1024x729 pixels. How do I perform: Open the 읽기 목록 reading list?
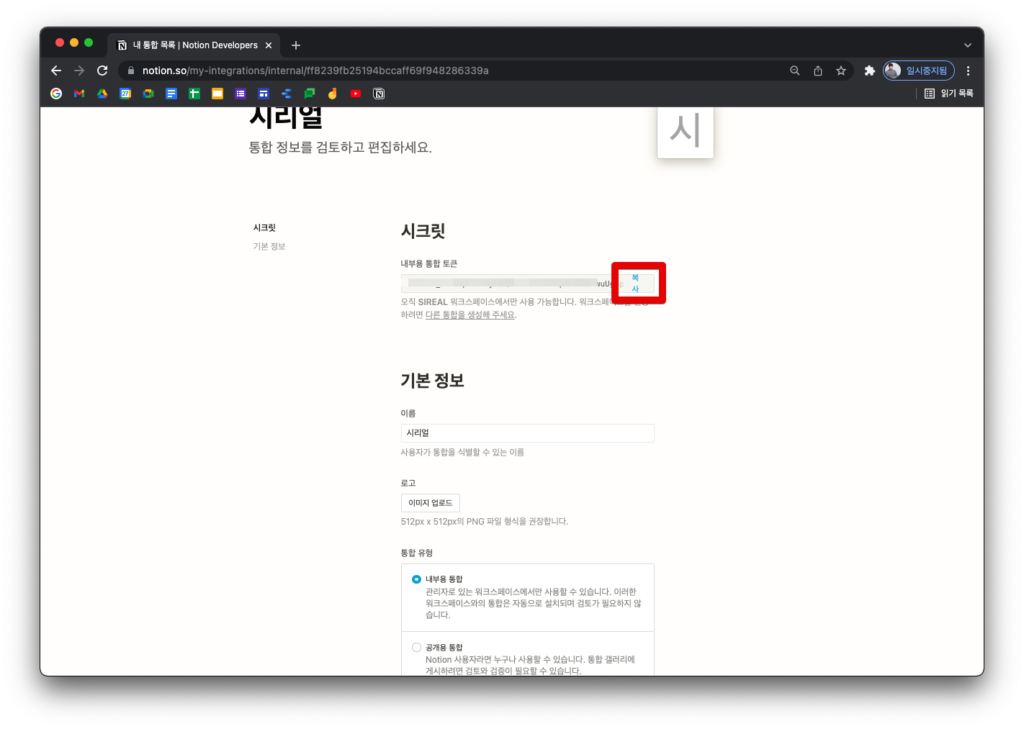click(949, 93)
